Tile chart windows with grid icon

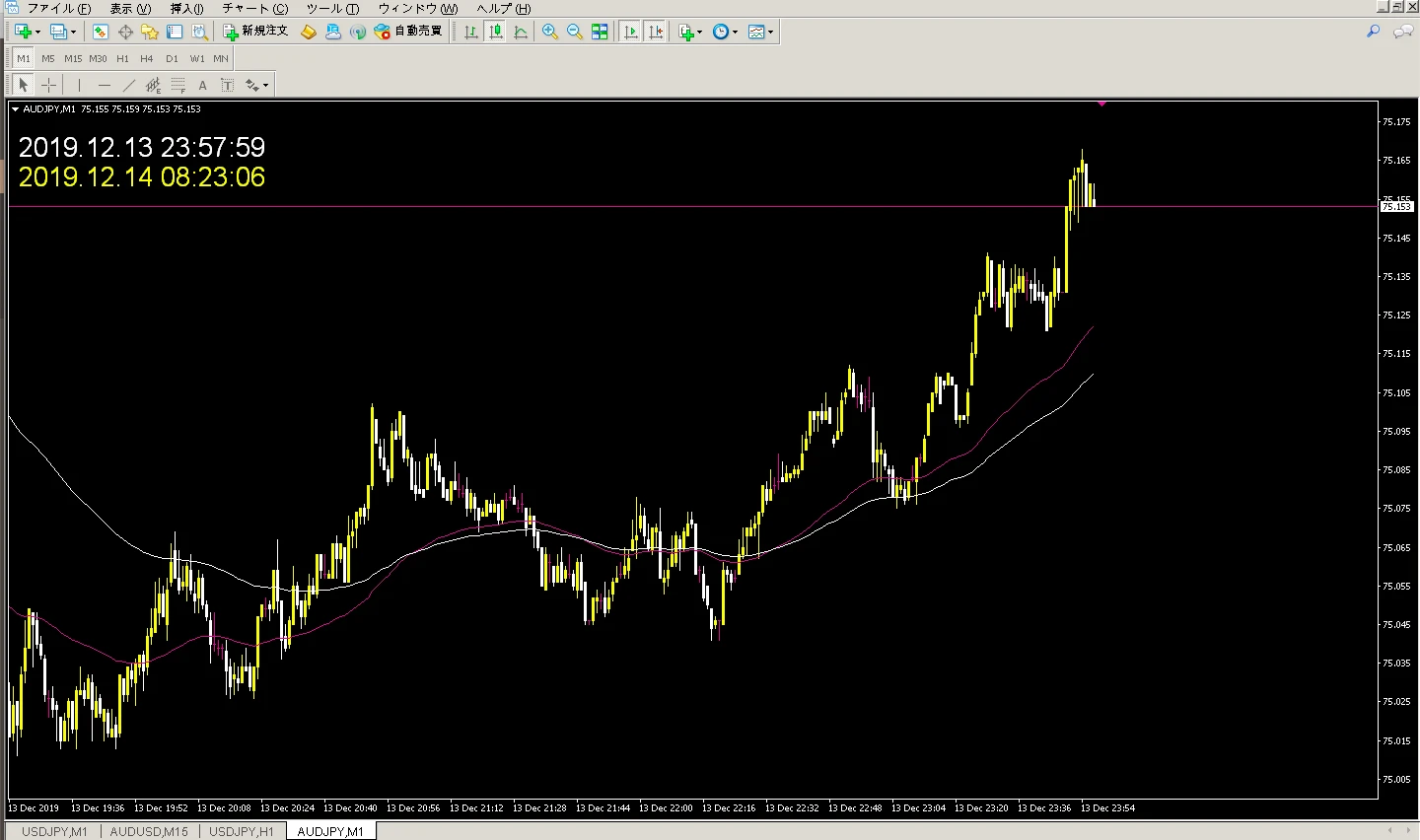pos(600,32)
